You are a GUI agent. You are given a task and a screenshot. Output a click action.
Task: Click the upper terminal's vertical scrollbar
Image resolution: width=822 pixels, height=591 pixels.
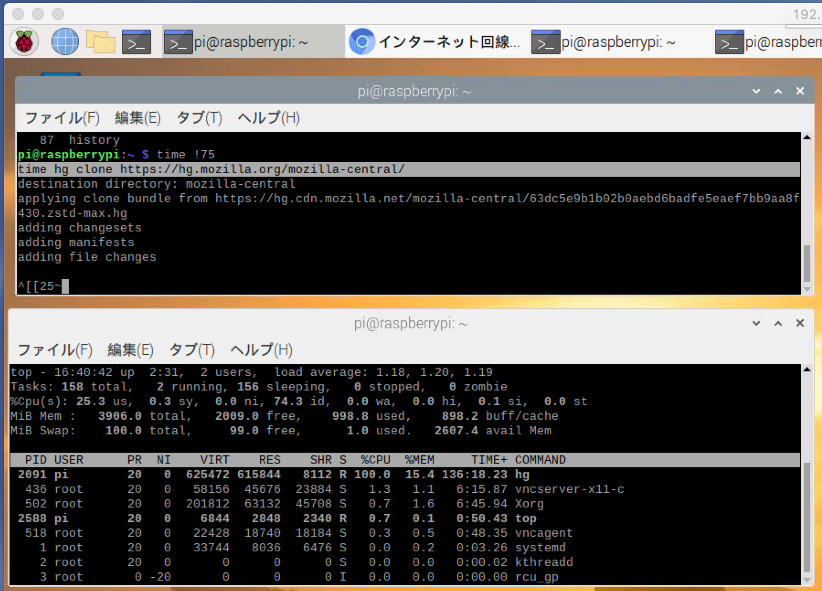(807, 262)
